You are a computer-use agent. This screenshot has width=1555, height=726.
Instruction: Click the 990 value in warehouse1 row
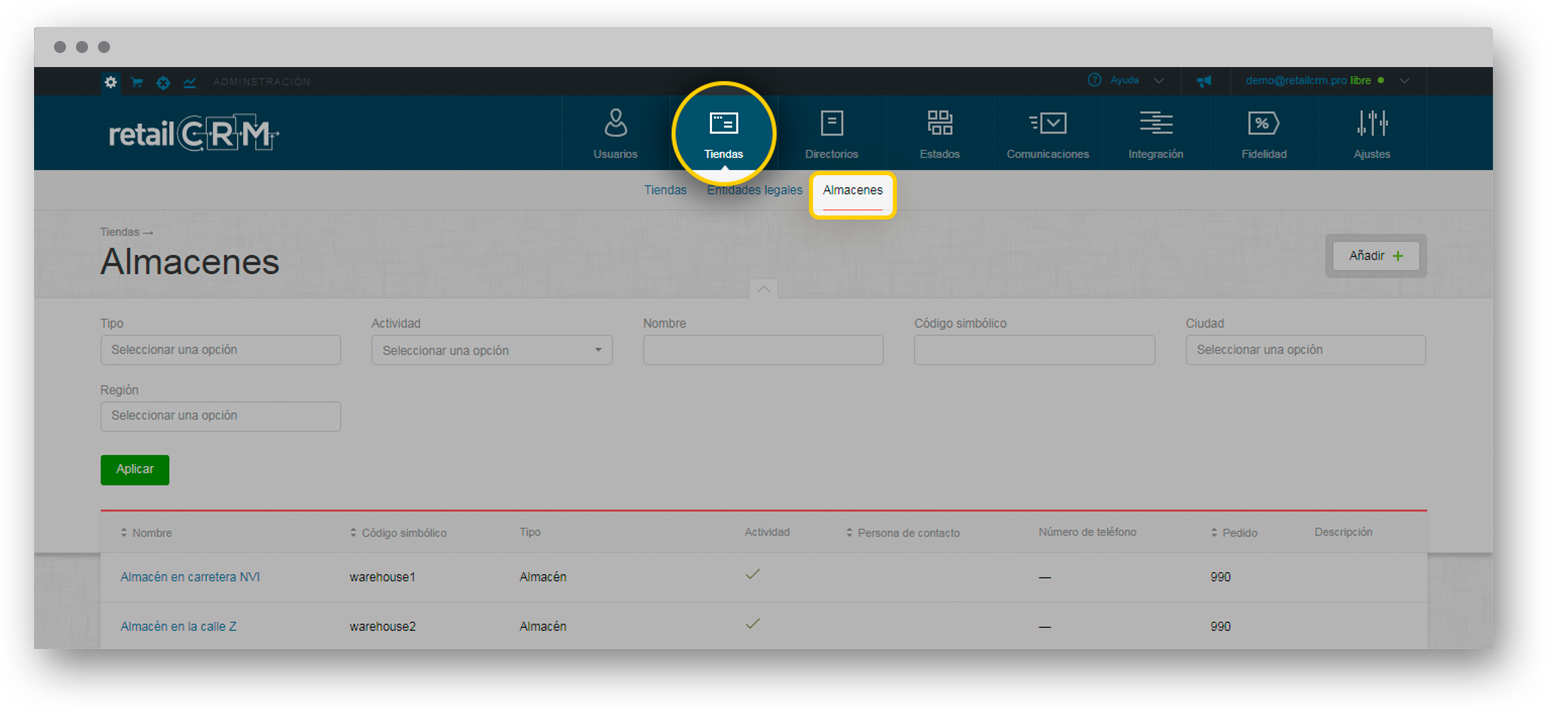(1220, 577)
